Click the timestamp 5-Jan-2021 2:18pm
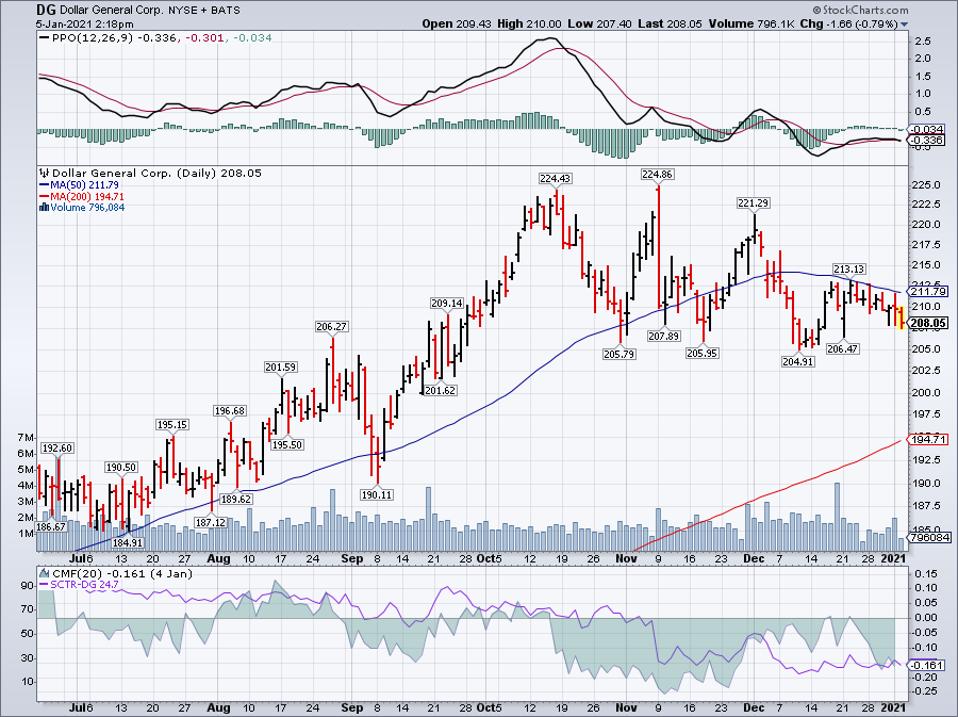The width and height of the screenshot is (958, 717). pyautogui.click(x=85, y=24)
